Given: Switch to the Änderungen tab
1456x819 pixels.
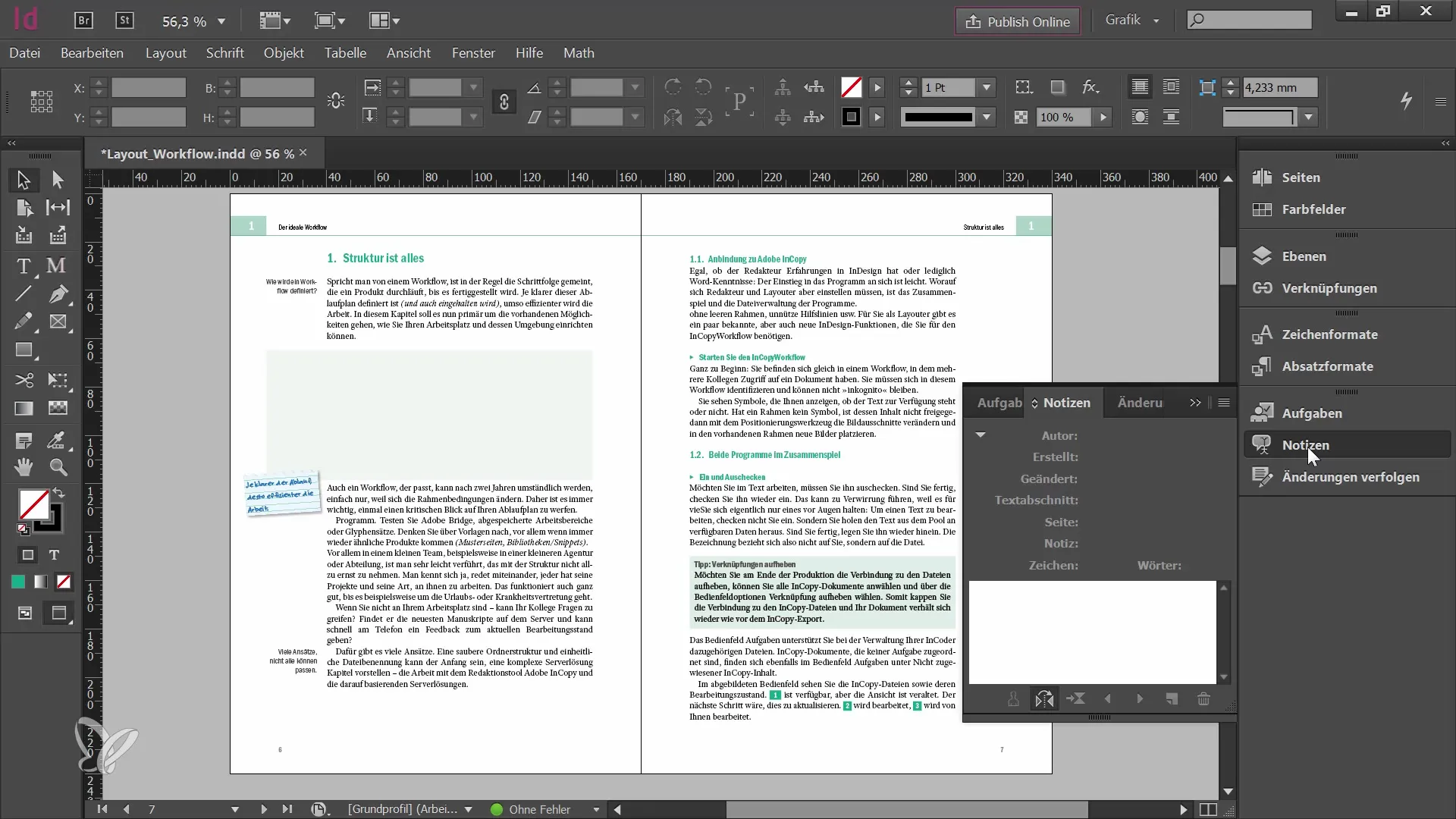Looking at the screenshot, I should point(1139,402).
